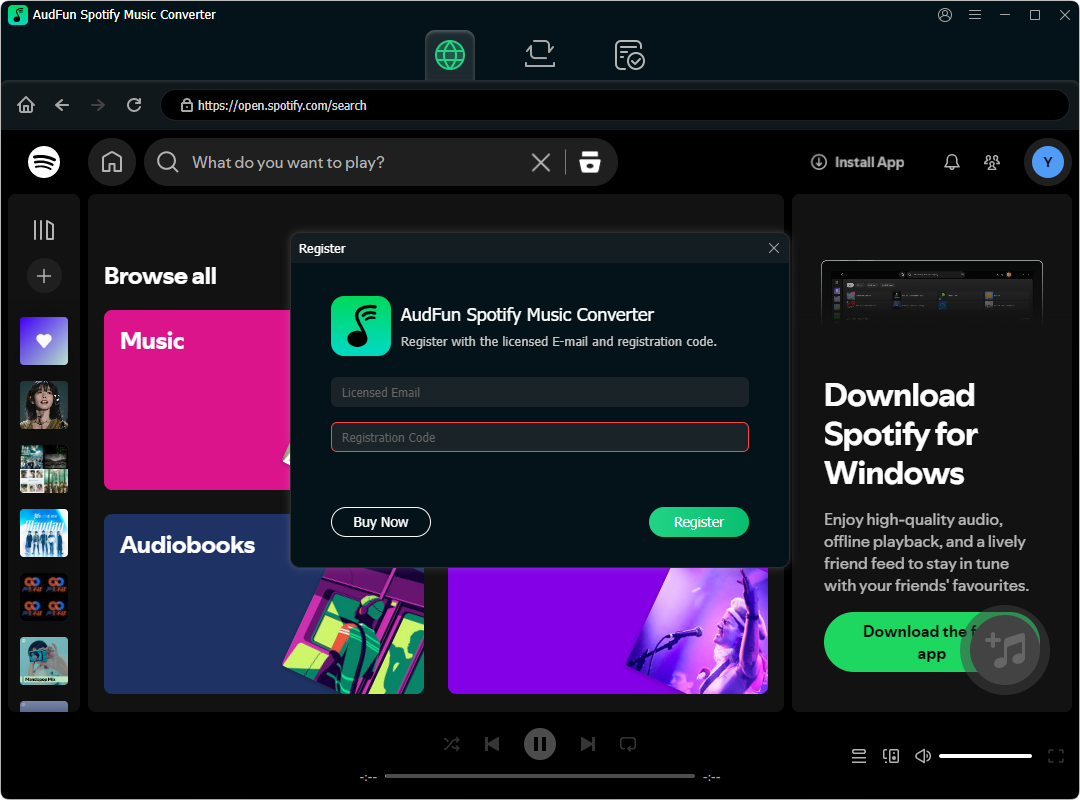Reload the Spotify page
1080x800 pixels.
[x=134, y=105]
